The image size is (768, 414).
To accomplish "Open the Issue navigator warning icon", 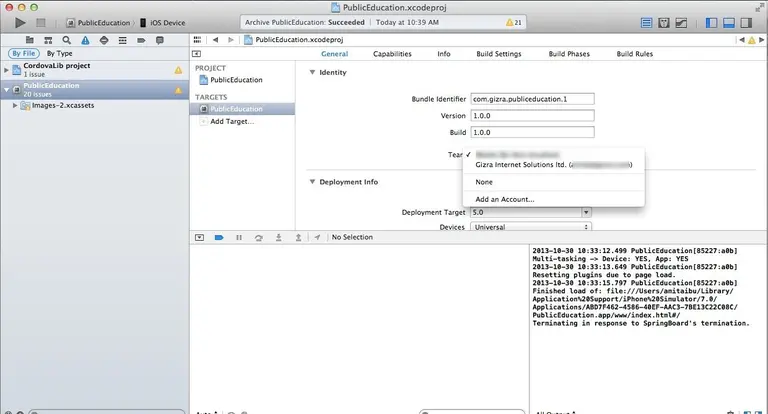I will [x=85, y=40].
